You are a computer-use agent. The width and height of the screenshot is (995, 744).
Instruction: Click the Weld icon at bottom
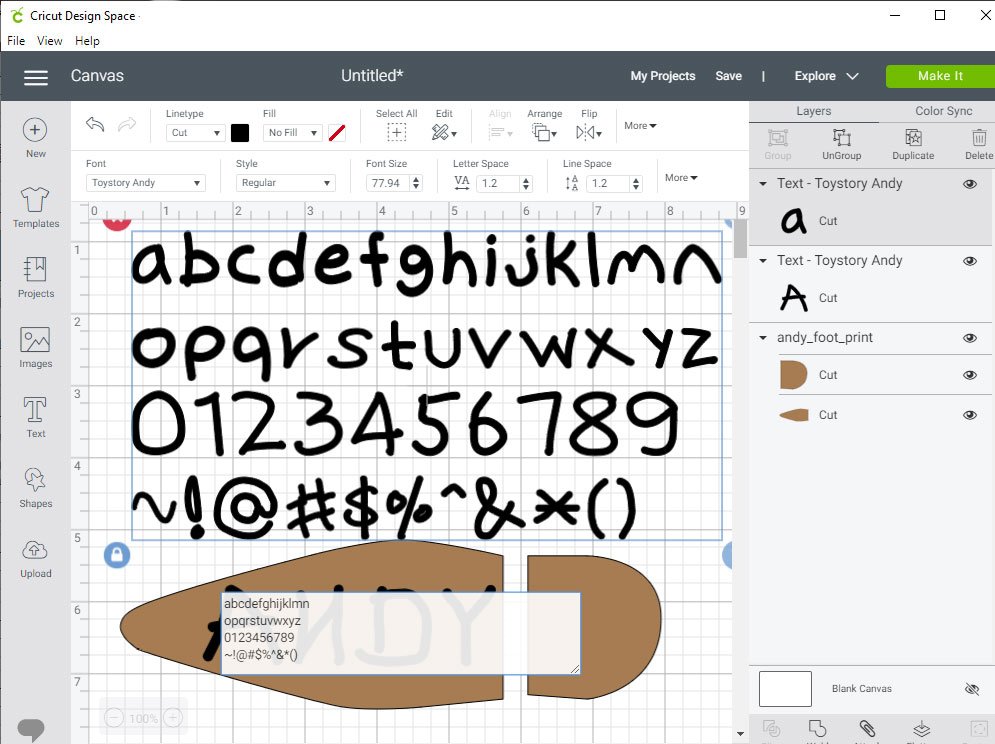817,728
